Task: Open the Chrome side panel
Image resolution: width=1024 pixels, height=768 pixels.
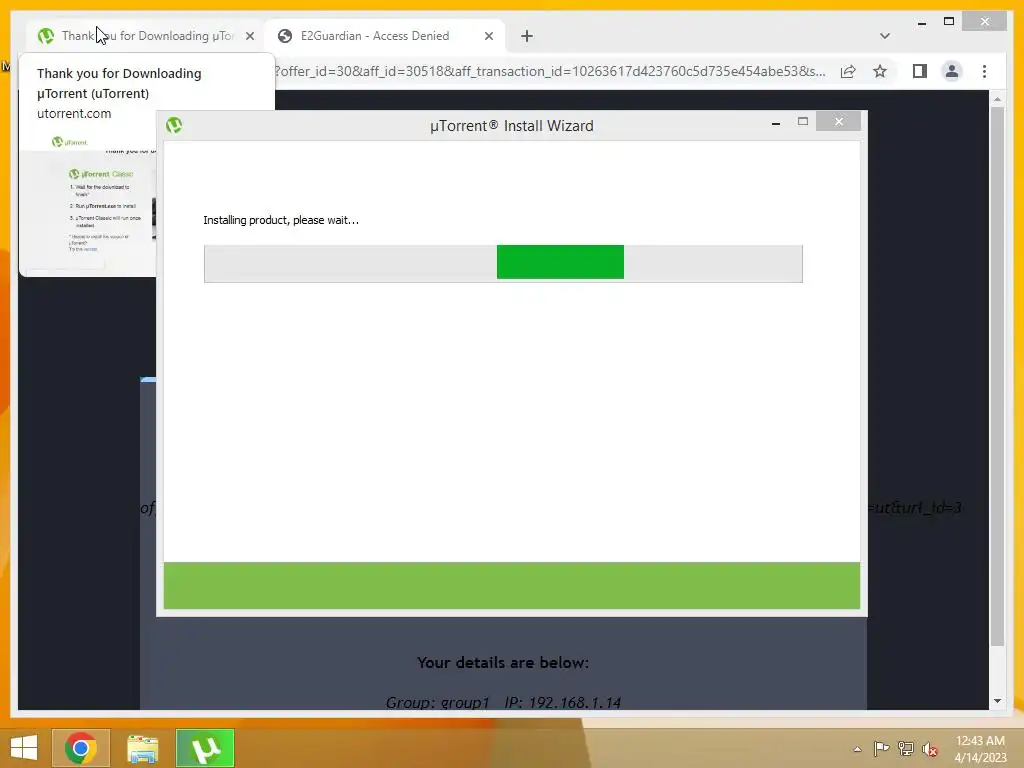Action: pos(920,71)
